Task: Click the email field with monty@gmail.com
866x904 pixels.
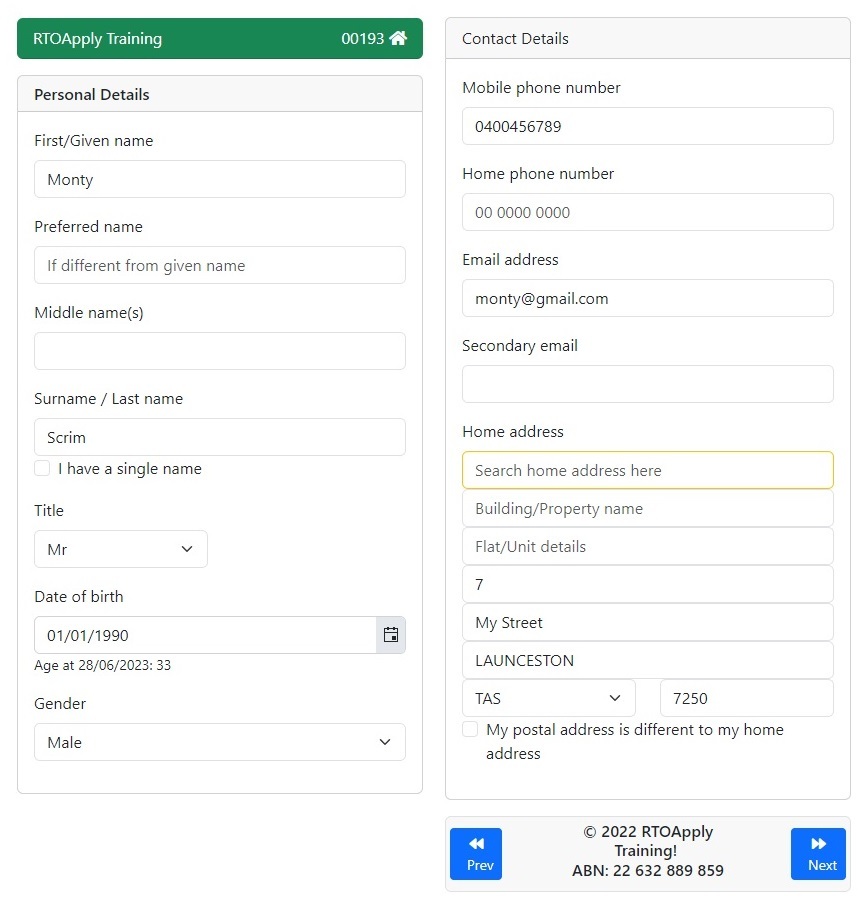Action: [x=647, y=298]
